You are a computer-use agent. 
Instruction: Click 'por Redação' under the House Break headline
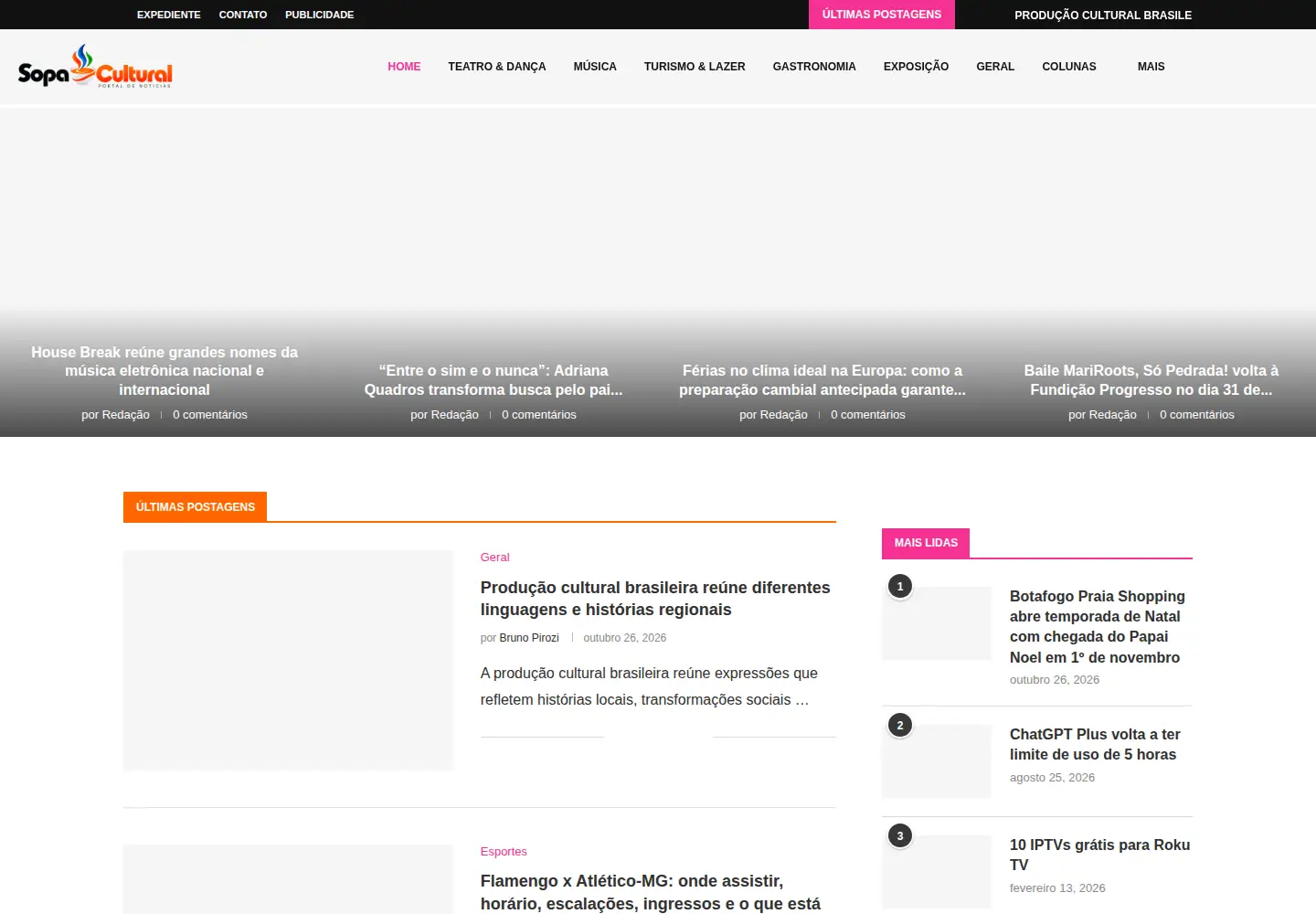(x=115, y=415)
